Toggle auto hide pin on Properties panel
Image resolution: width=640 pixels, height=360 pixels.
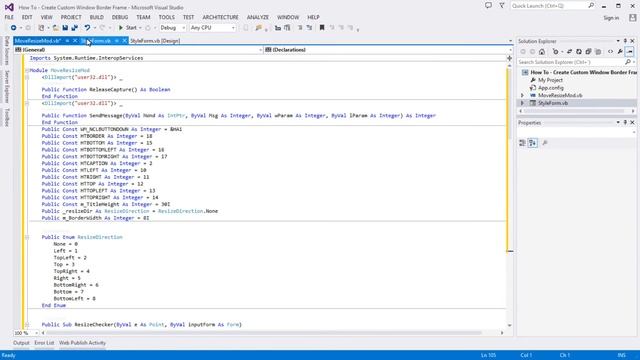tap(625, 122)
